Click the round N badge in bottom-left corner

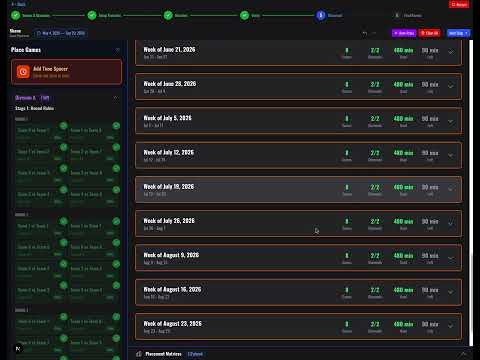(x=18, y=348)
